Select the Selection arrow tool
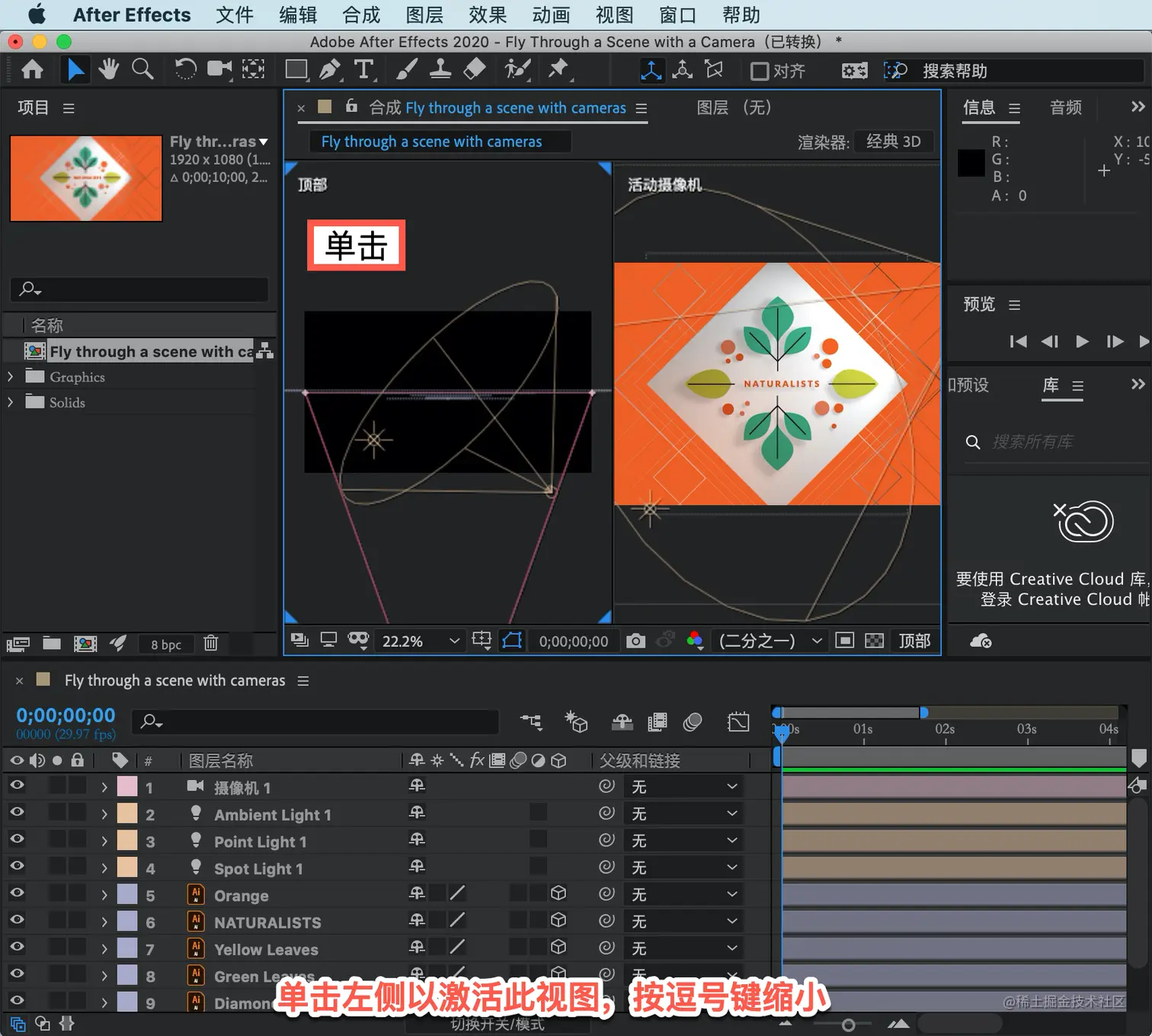 click(x=75, y=70)
